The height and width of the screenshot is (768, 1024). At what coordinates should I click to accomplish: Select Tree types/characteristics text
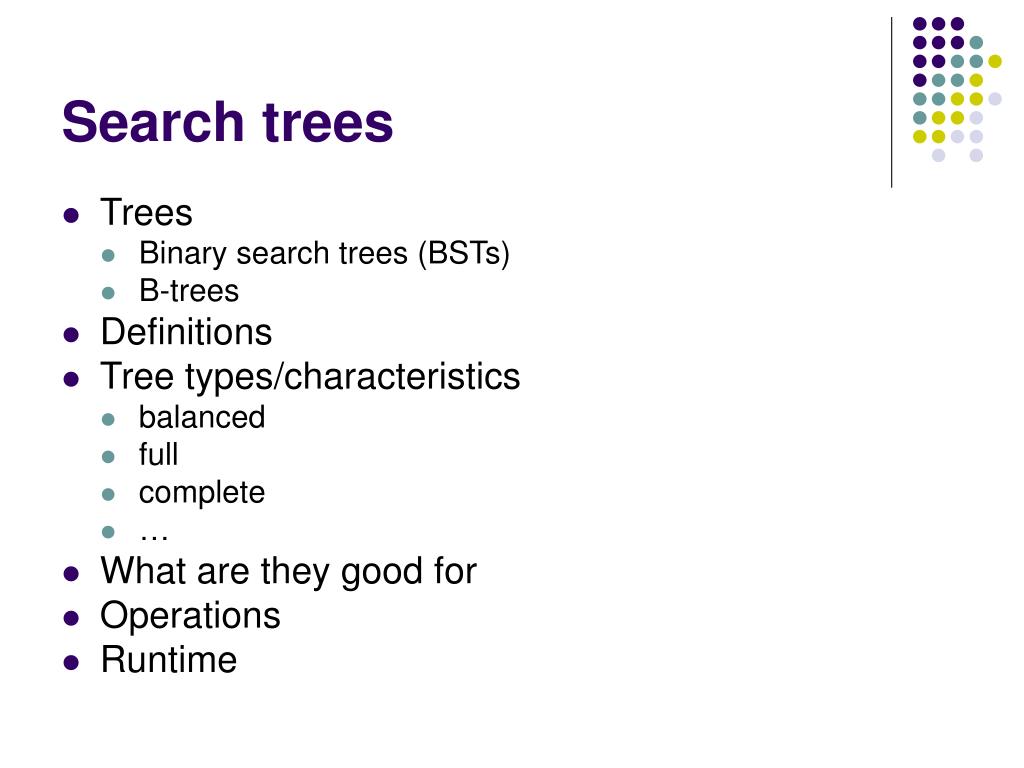click(x=310, y=377)
